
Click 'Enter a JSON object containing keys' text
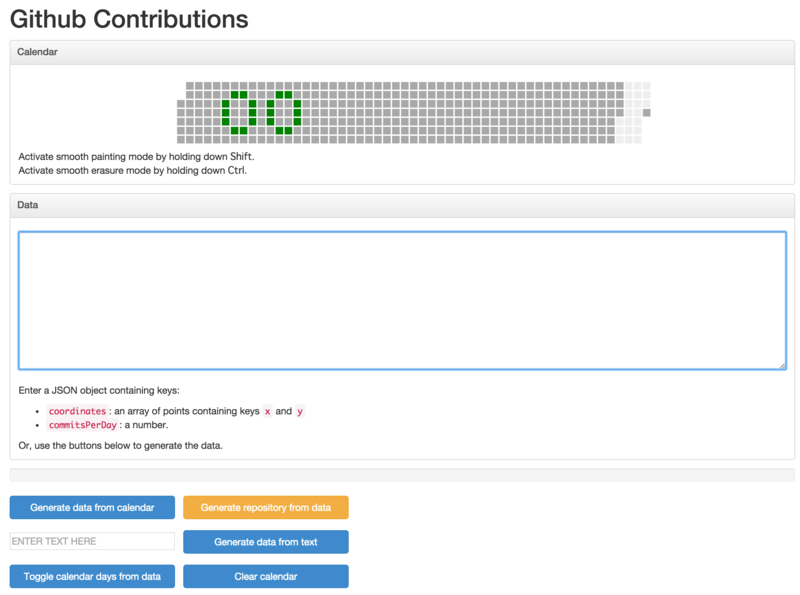click(99, 390)
